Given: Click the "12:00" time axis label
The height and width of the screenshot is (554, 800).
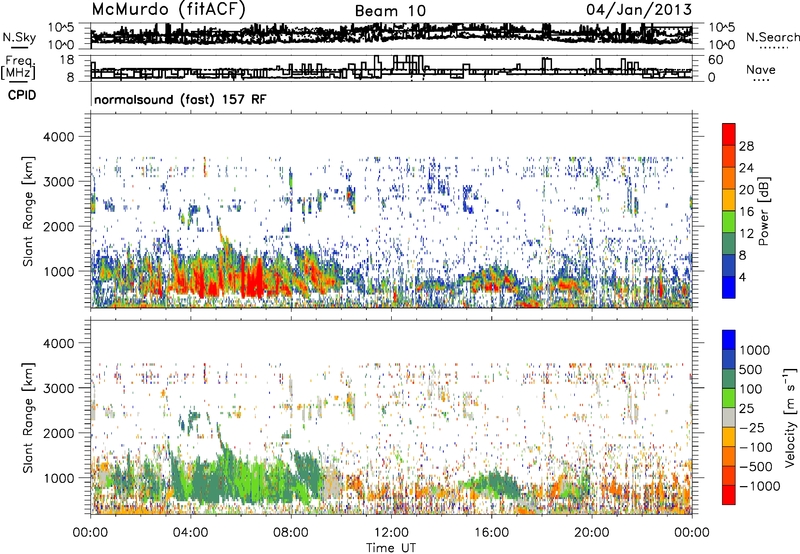Looking at the screenshot, I should (x=391, y=533).
